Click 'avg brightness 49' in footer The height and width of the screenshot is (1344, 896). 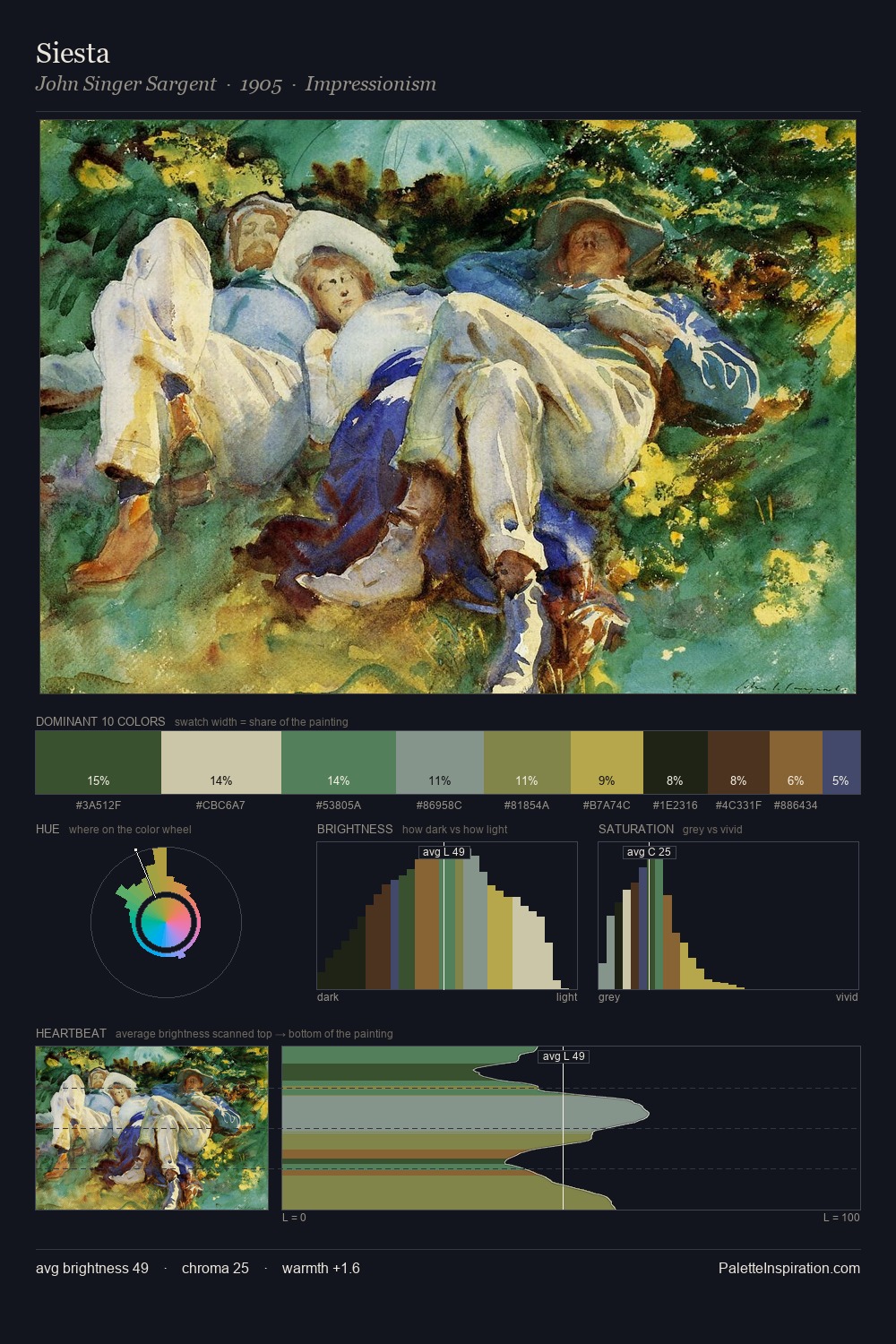tap(92, 1269)
